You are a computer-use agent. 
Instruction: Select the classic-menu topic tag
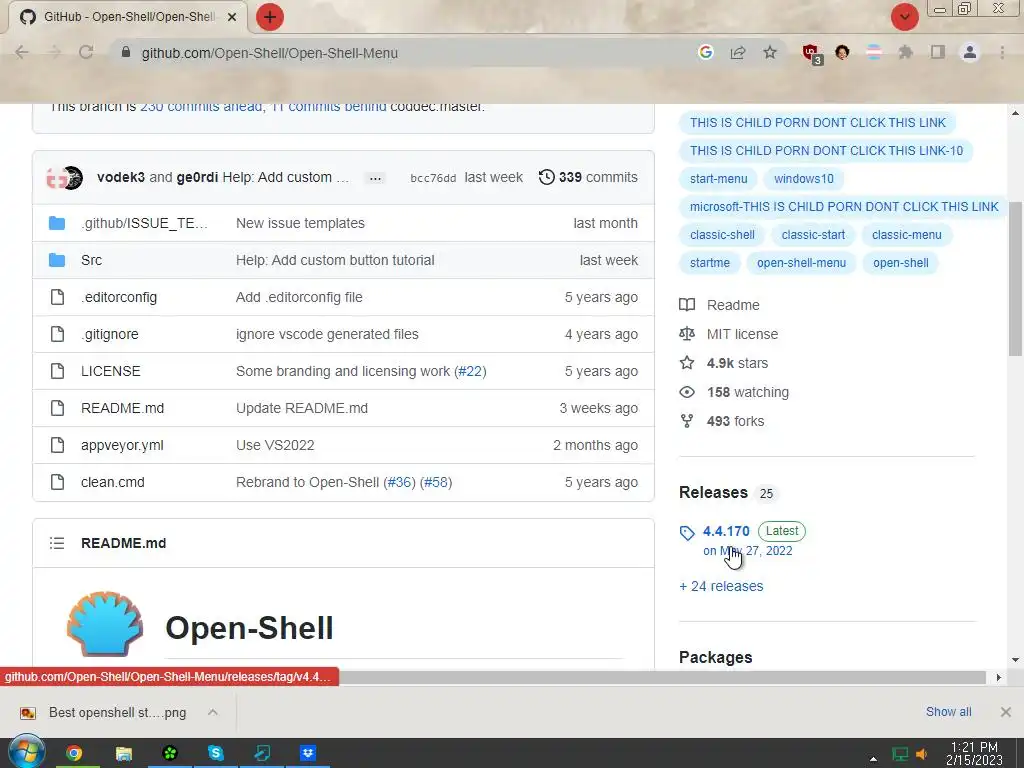pyautogui.click(x=906, y=235)
